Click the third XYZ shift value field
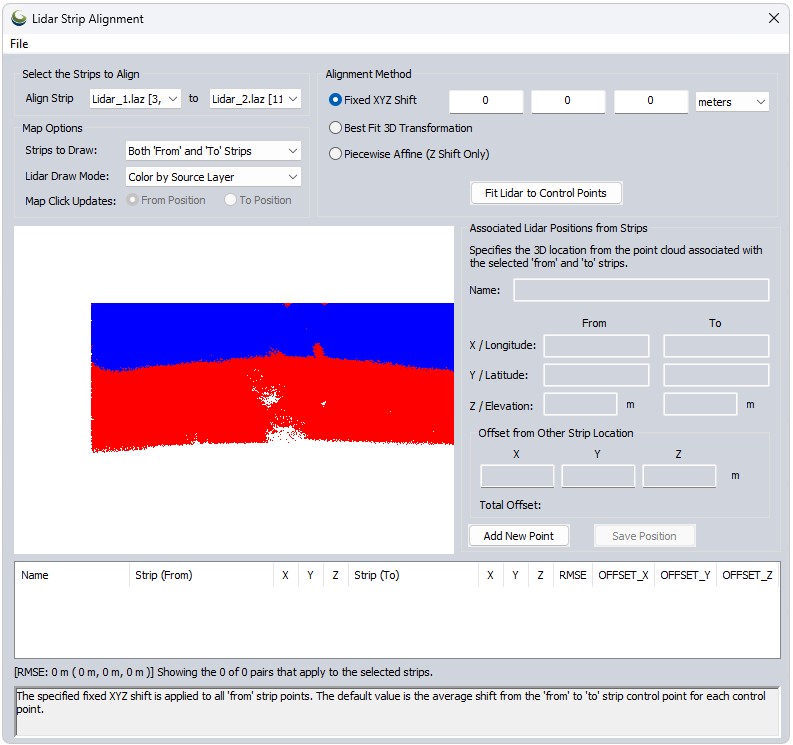Screen dimensions: 793x745 (x=650, y=101)
